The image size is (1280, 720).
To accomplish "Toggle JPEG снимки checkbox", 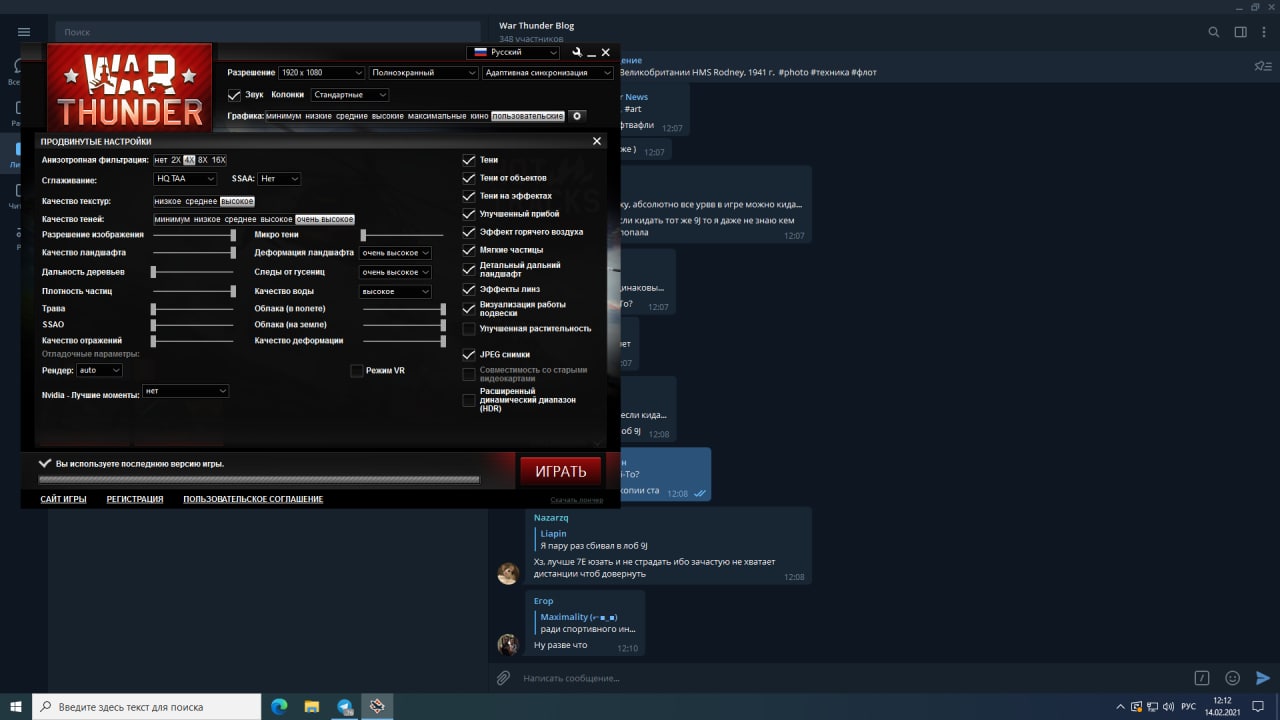I will click(x=469, y=354).
